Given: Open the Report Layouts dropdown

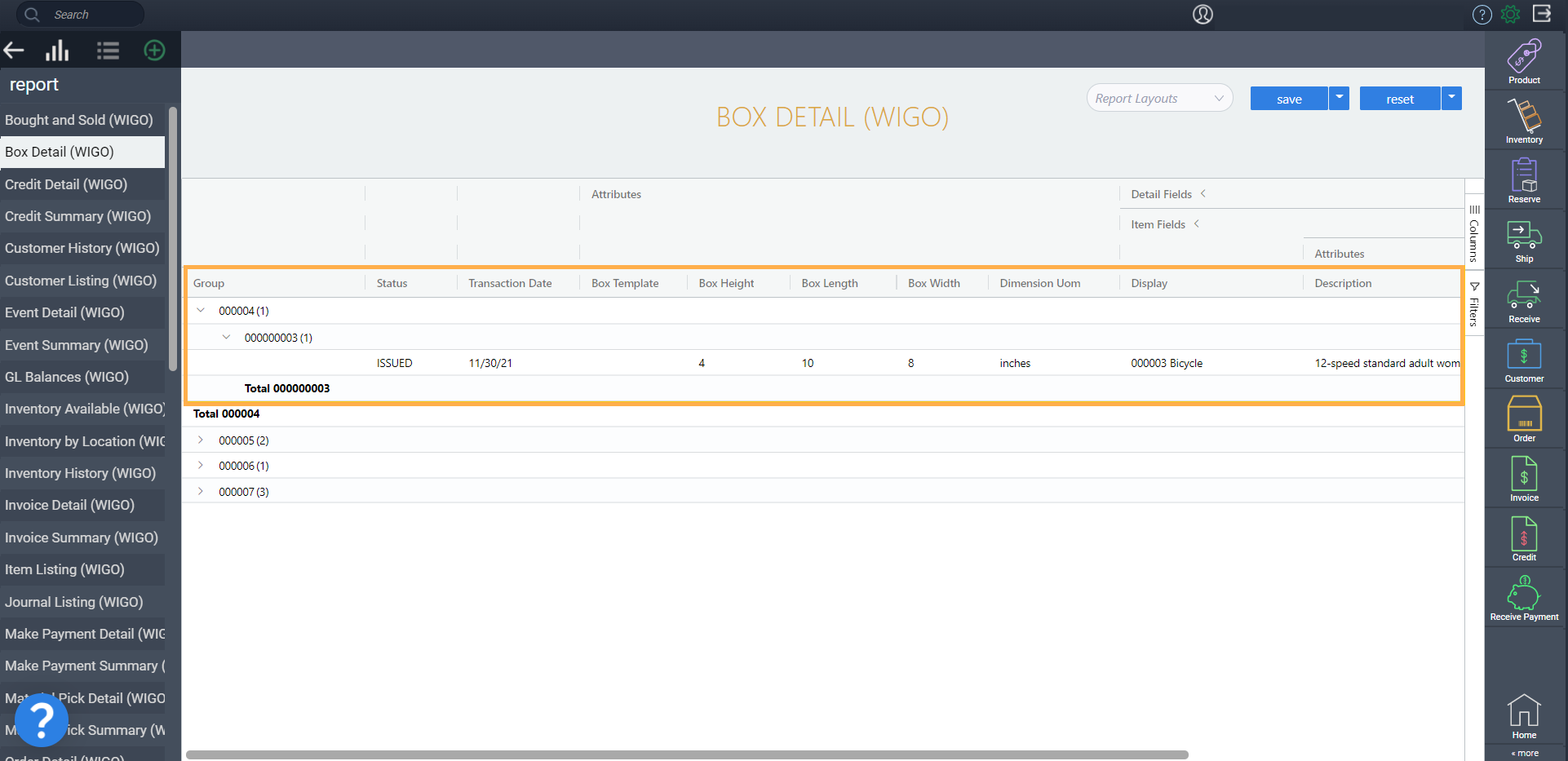Looking at the screenshot, I should click(x=1159, y=98).
